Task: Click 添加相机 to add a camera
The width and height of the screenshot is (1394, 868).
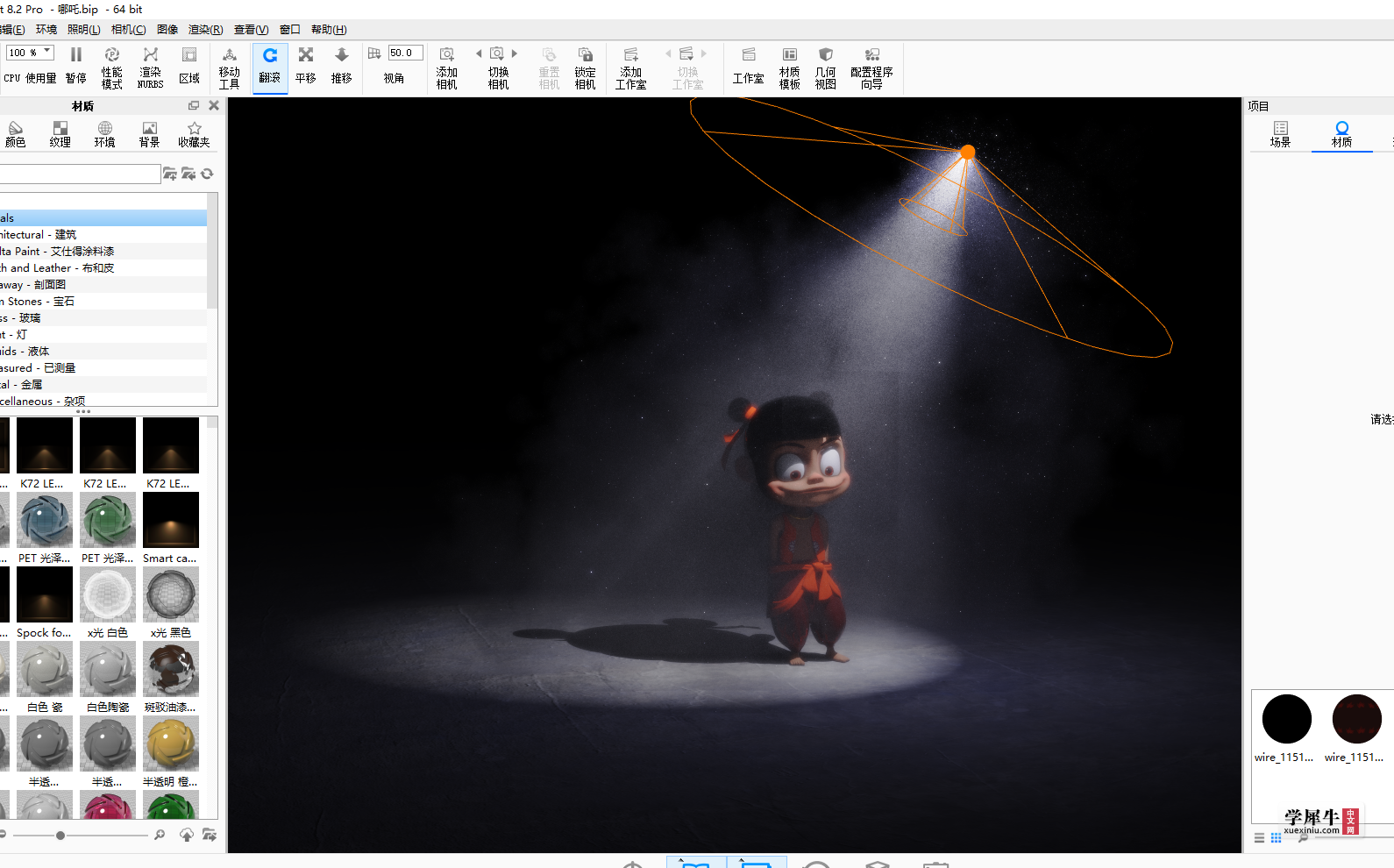Action: point(447,67)
